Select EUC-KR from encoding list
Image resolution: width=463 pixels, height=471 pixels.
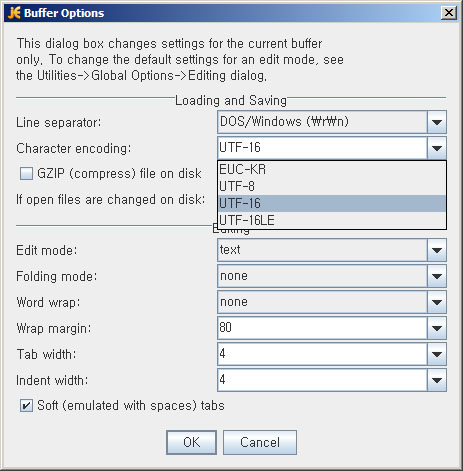click(332, 170)
